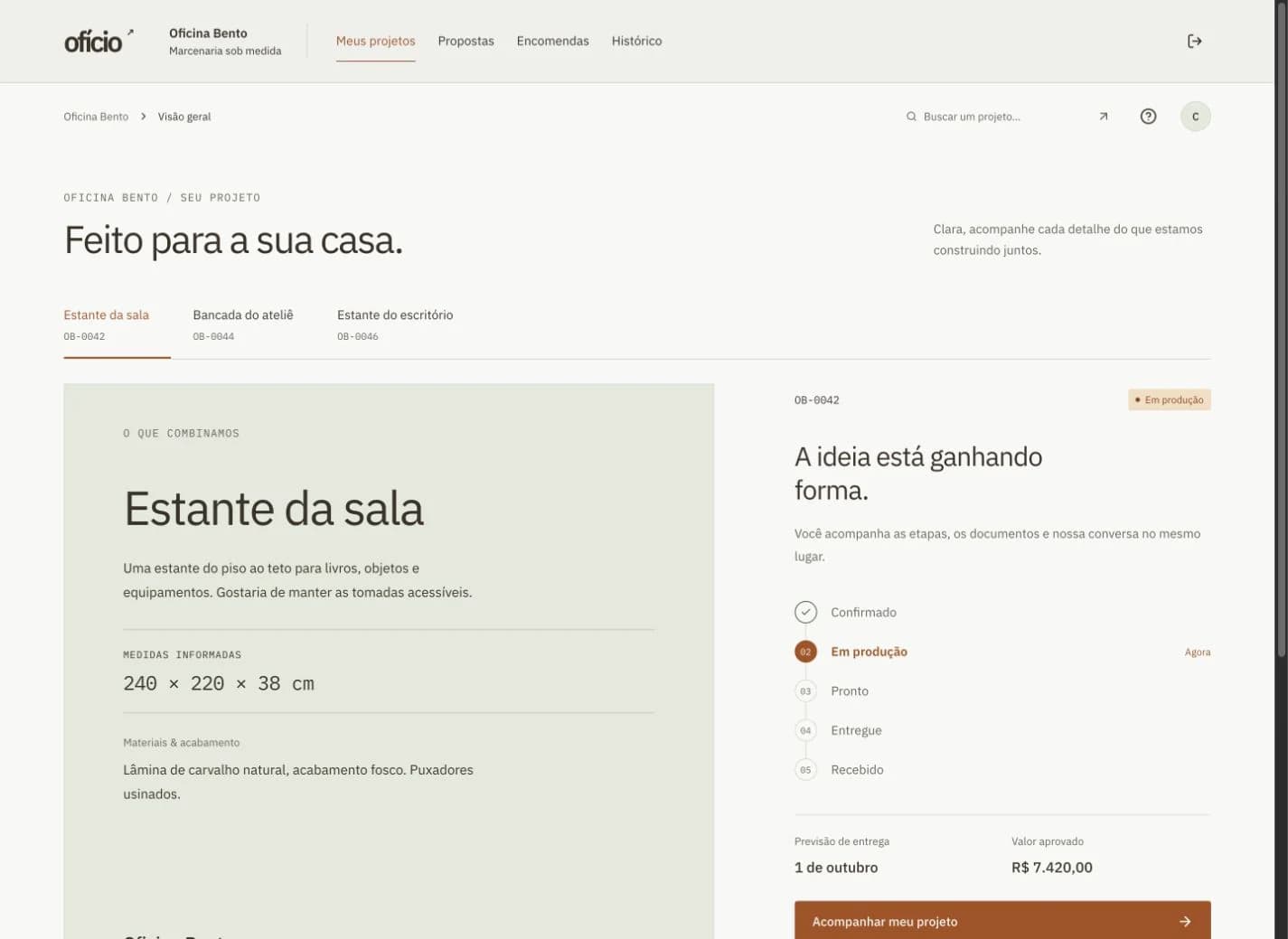This screenshot has height=939, width=1288.
Task: Click the A ideia está ganhando forma heading
Action: click(918, 474)
